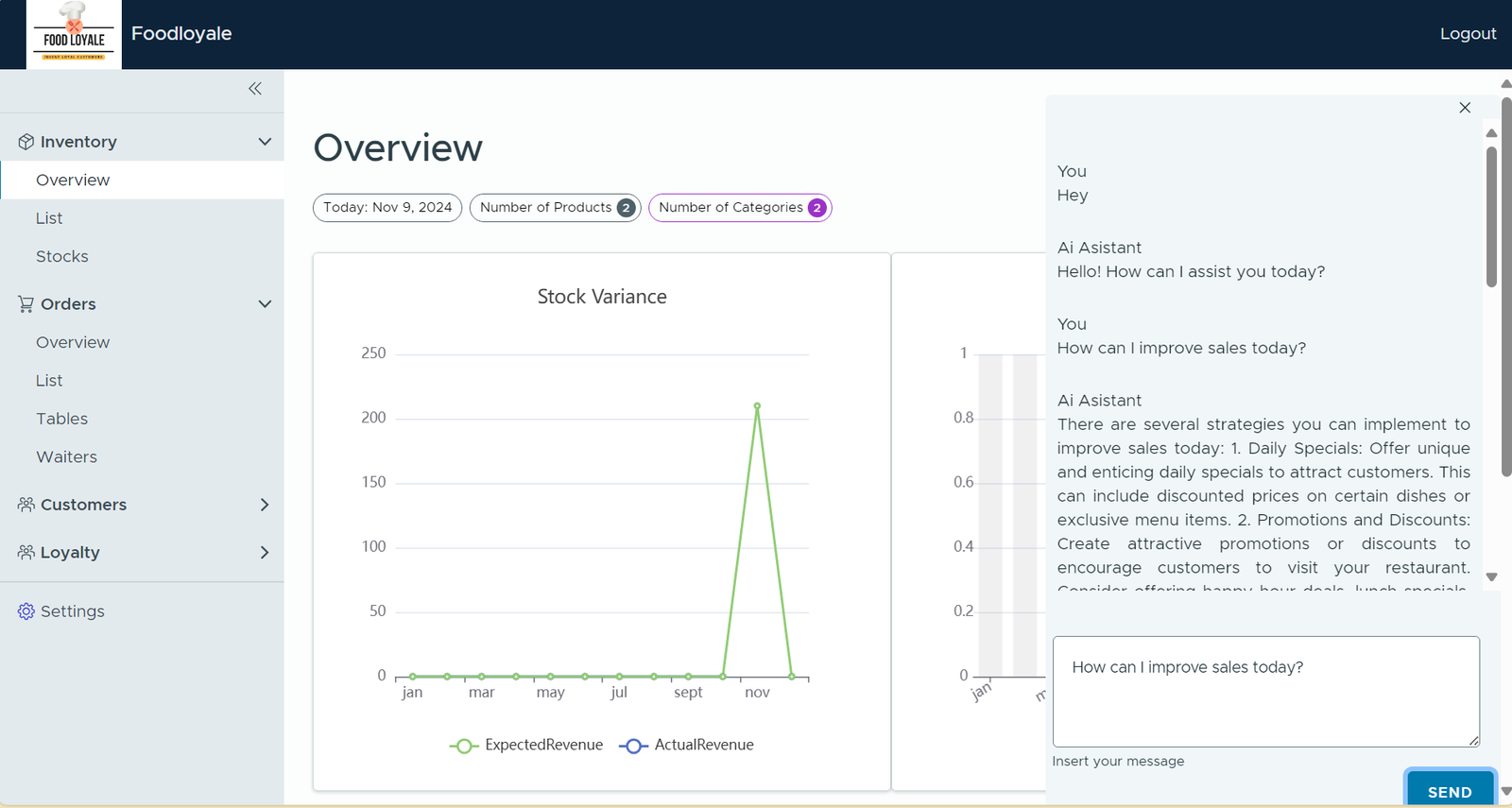This screenshot has width=1512, height=808.
Task: Collapse the sidebar with double chevron icon
Action: pos(255,89)
